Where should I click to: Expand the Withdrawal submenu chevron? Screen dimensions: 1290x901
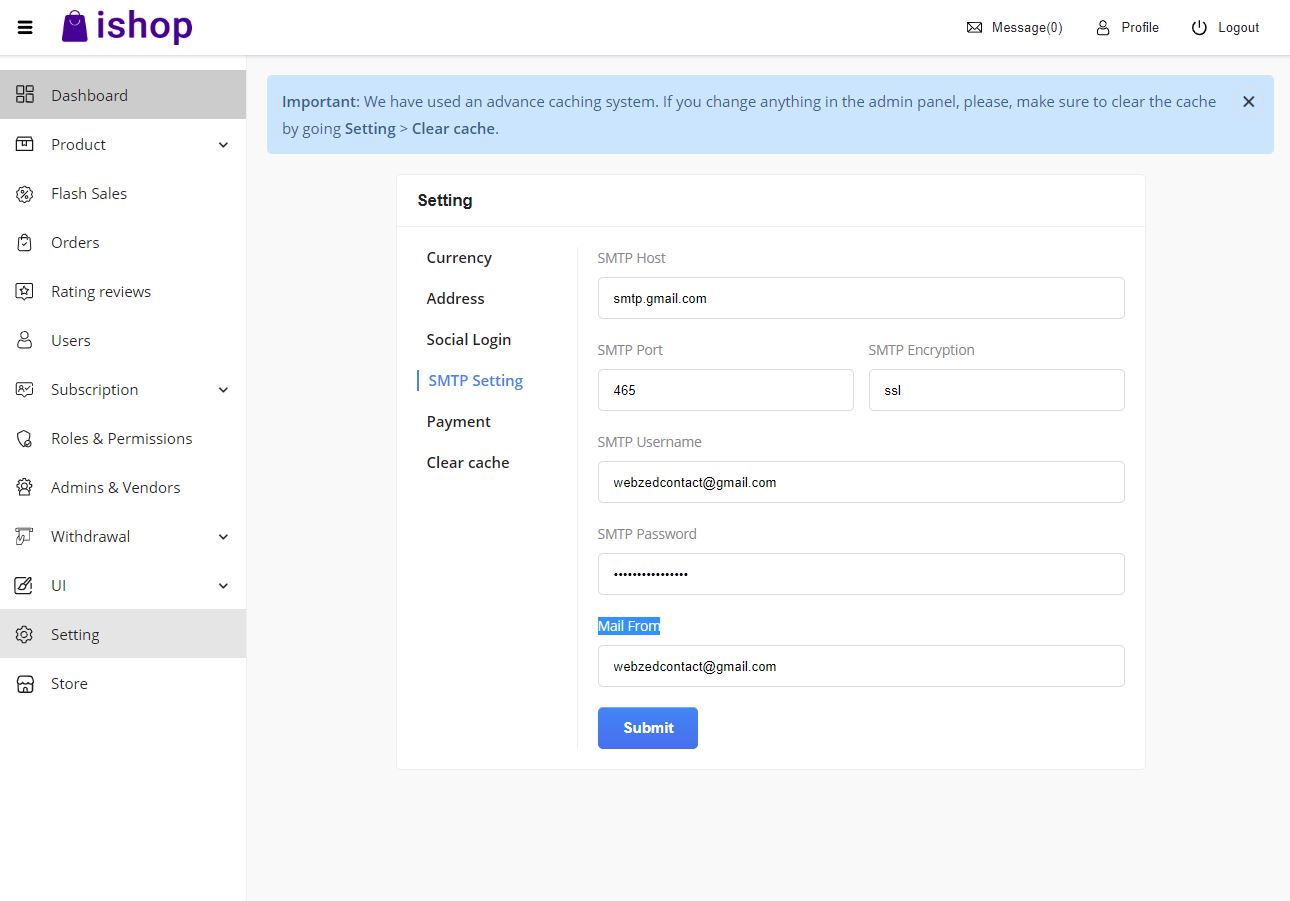[223, 537]
